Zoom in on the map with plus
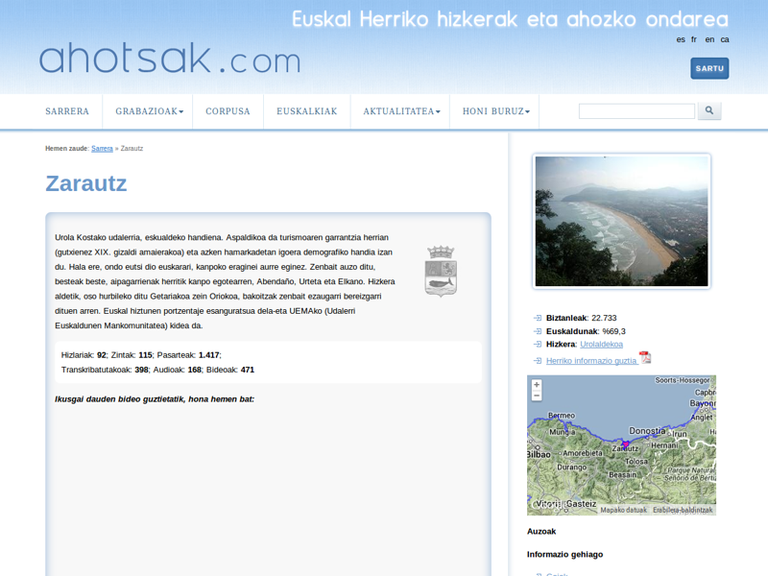 click(x=537, y=385)
